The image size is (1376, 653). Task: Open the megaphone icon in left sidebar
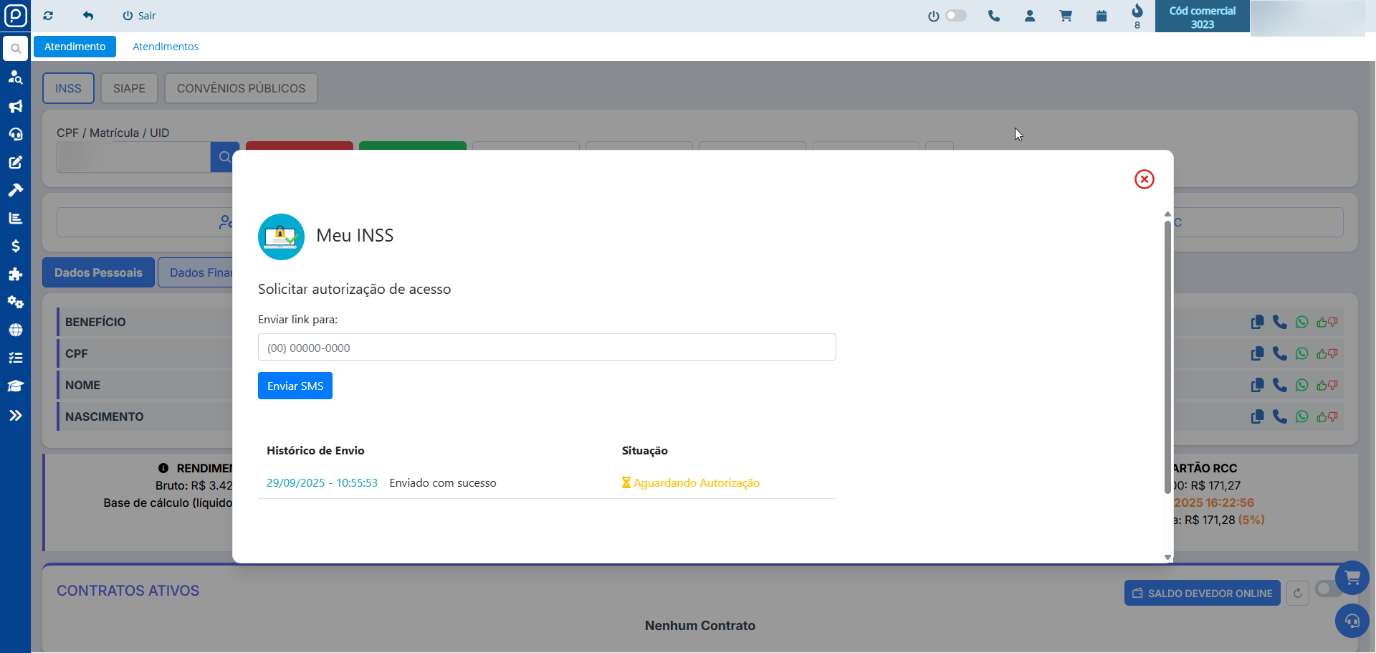click(15, 106)
